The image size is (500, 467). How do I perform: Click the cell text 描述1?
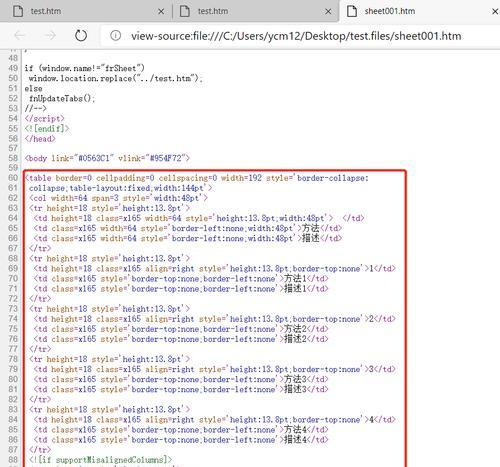tap(295, 289)
